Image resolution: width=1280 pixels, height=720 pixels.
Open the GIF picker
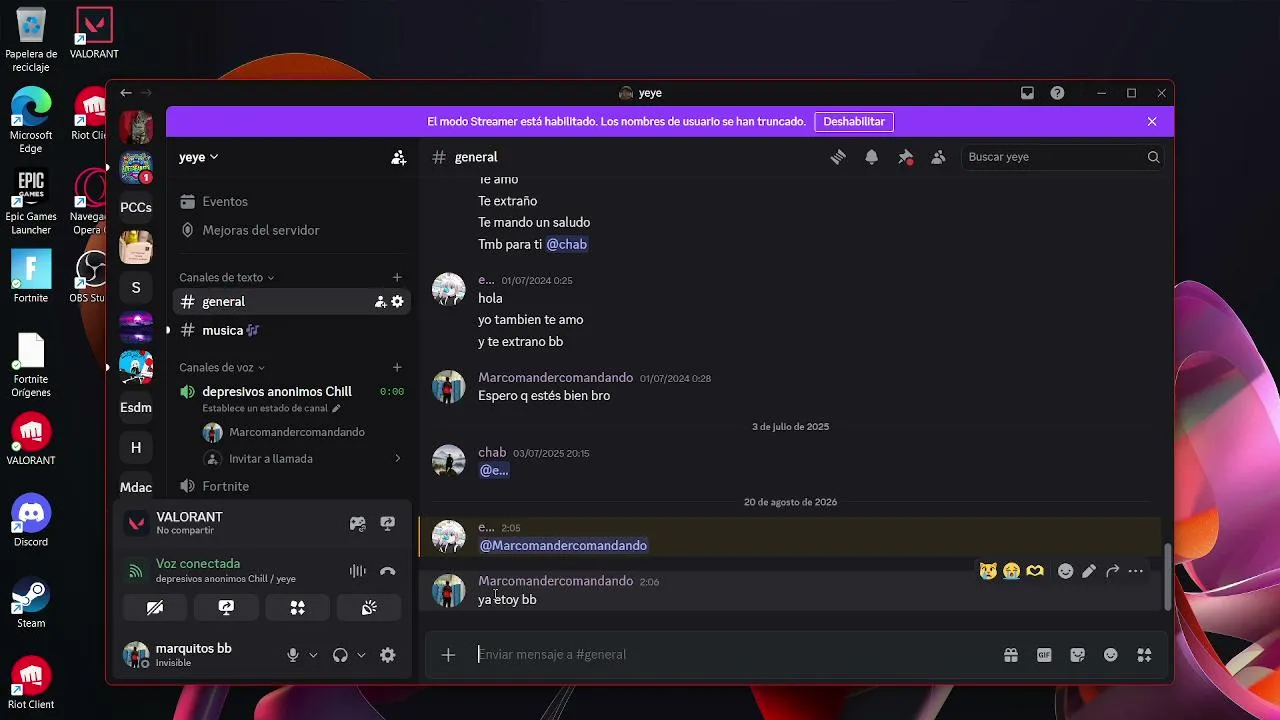point(1044,655)
